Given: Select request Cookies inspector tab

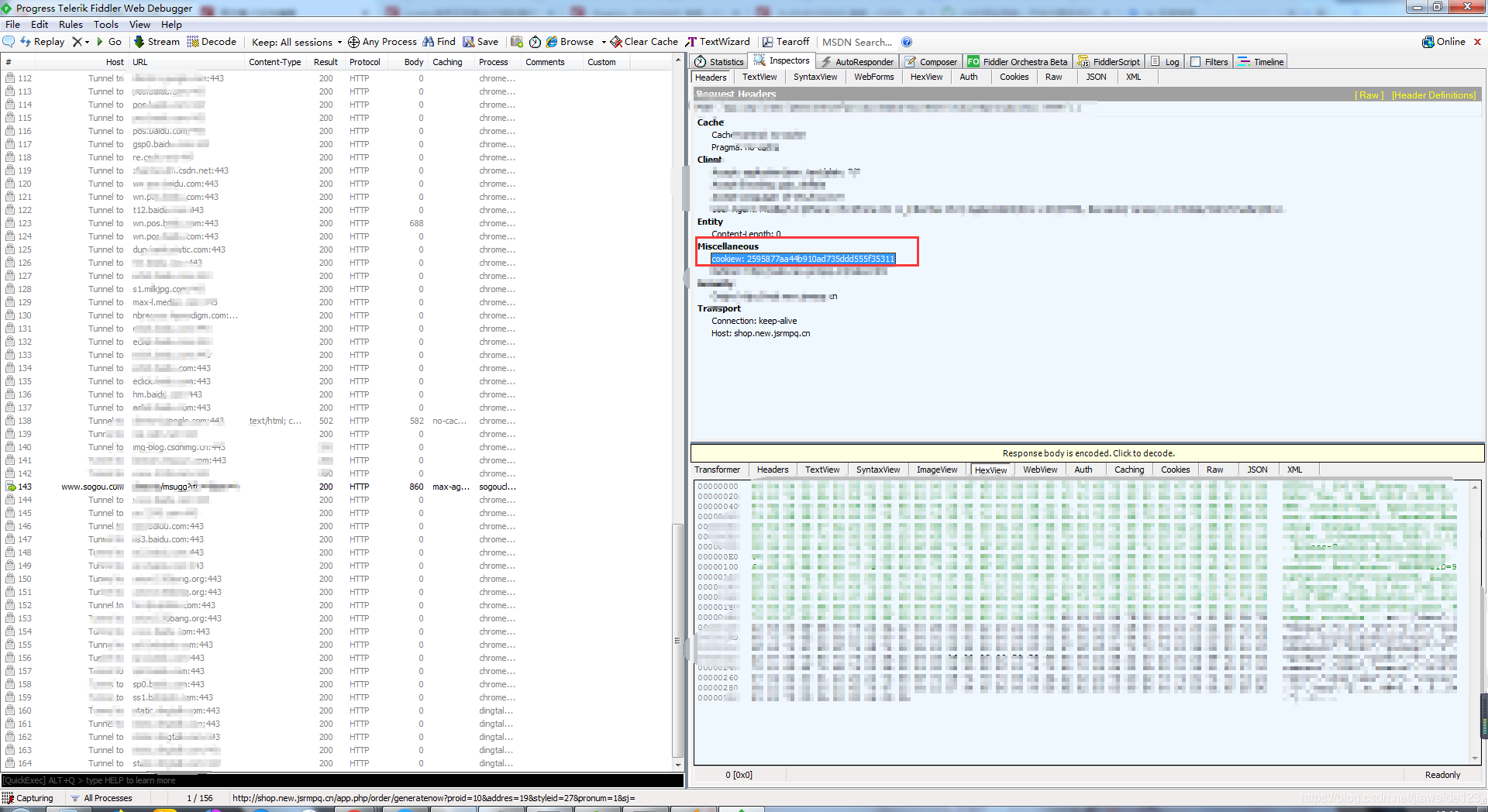Looking at the screenshot, I should point(1014,77).
